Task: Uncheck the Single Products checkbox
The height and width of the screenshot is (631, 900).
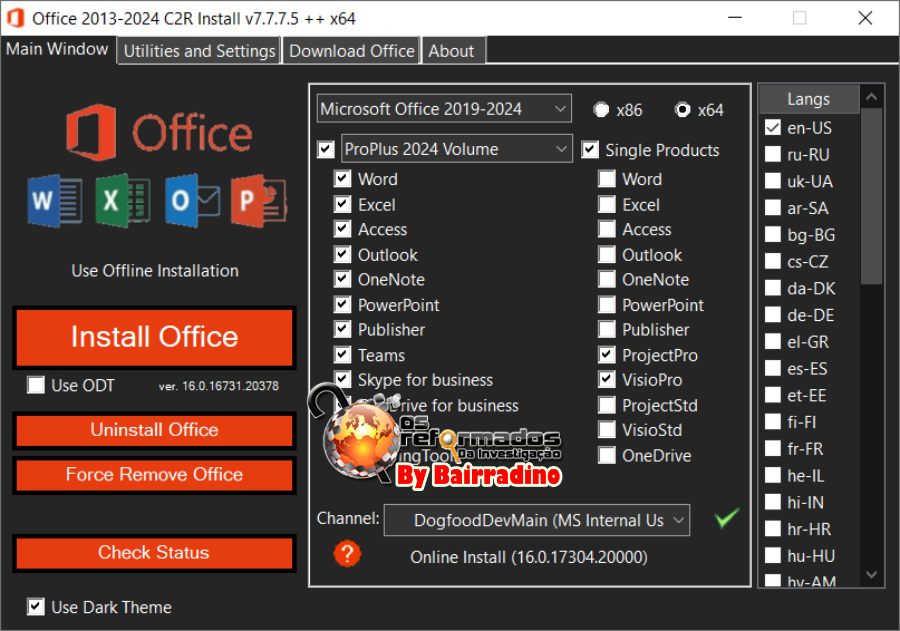Action: point(590,150)
